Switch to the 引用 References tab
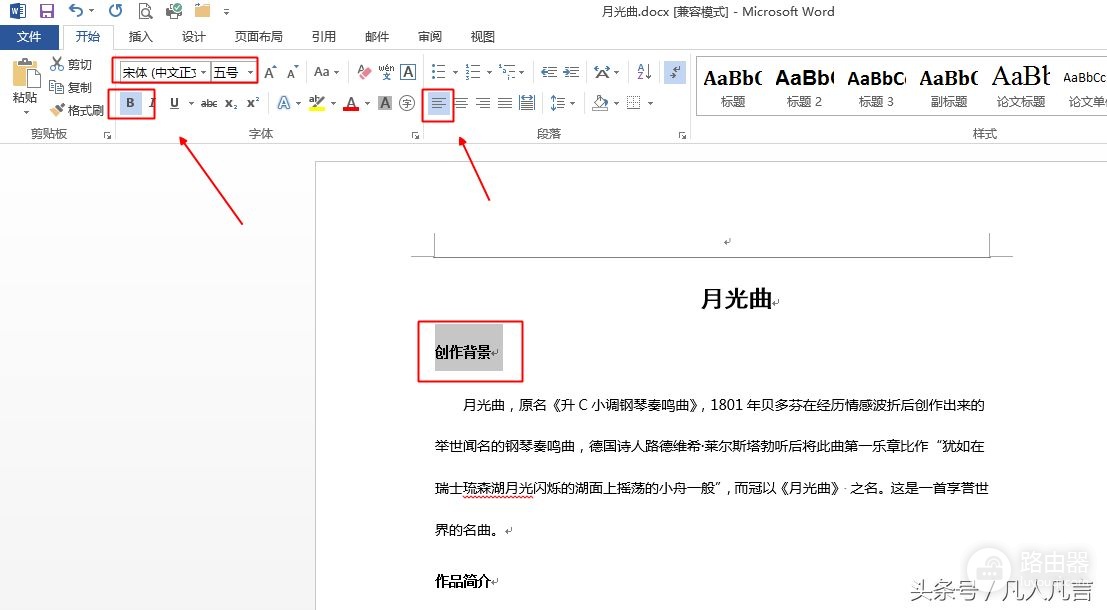 coord(324,37)
